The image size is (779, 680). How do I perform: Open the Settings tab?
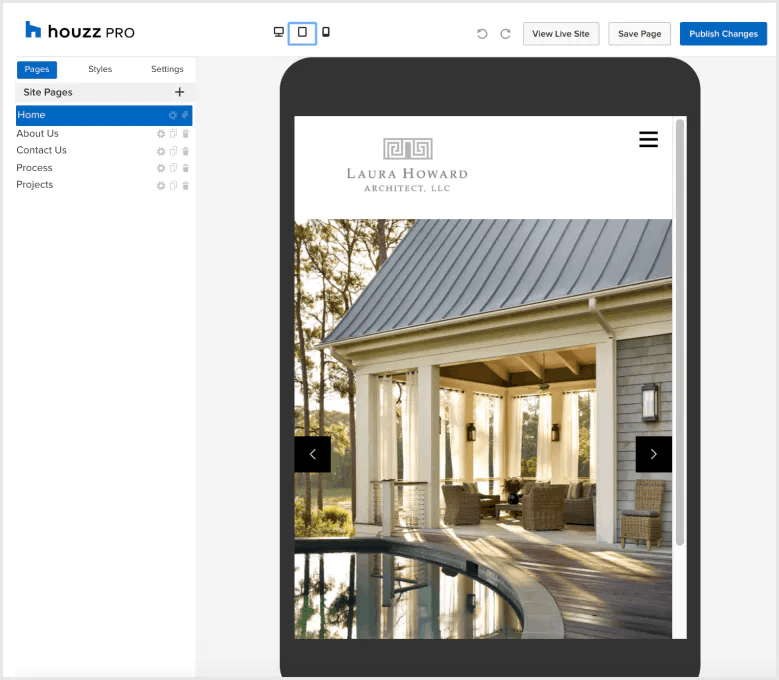(167, 70)
